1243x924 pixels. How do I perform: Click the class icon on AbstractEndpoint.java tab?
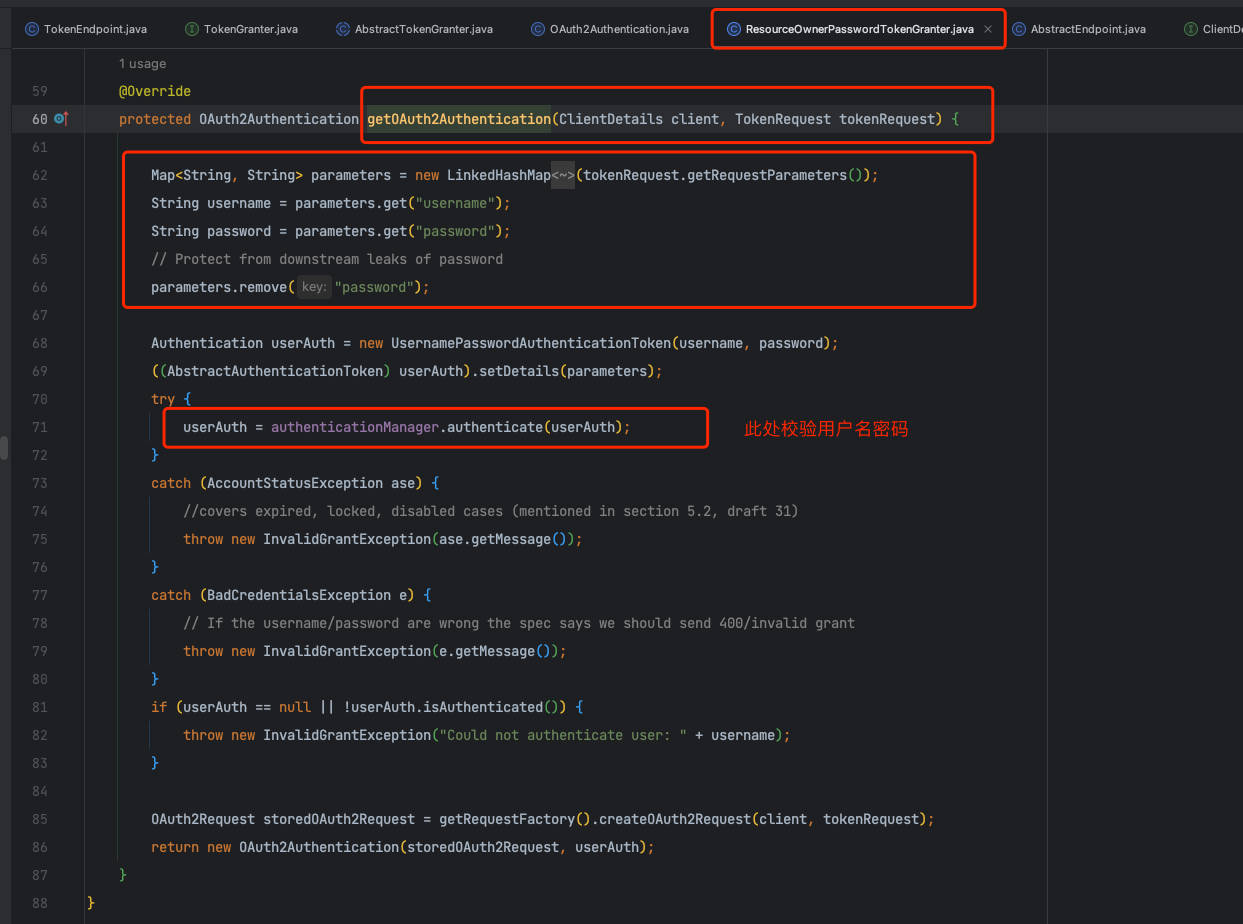pyautogui.click(x=1019, y=29)
